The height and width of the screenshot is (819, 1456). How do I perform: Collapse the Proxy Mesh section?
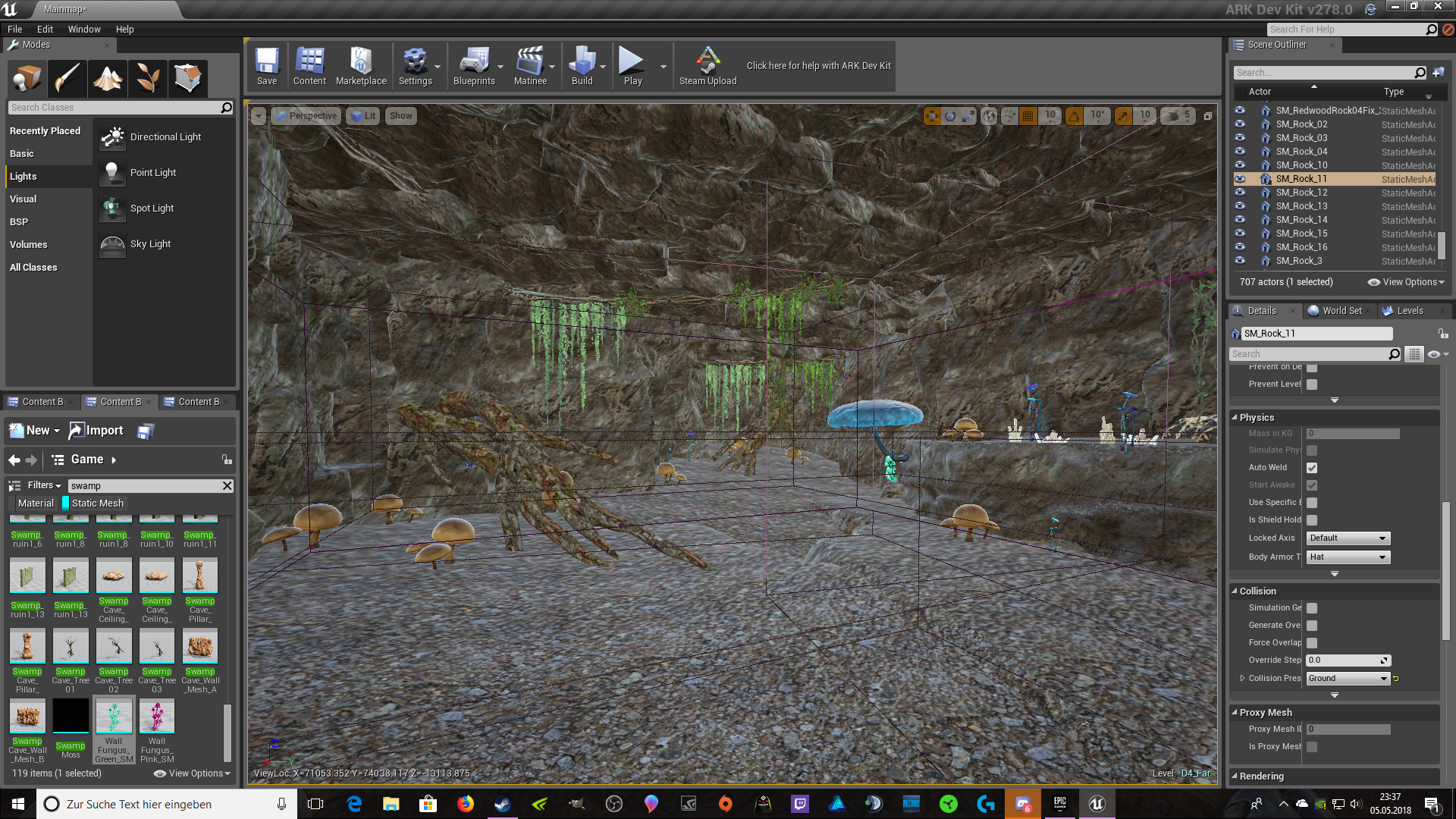[x=1235, y=713]
